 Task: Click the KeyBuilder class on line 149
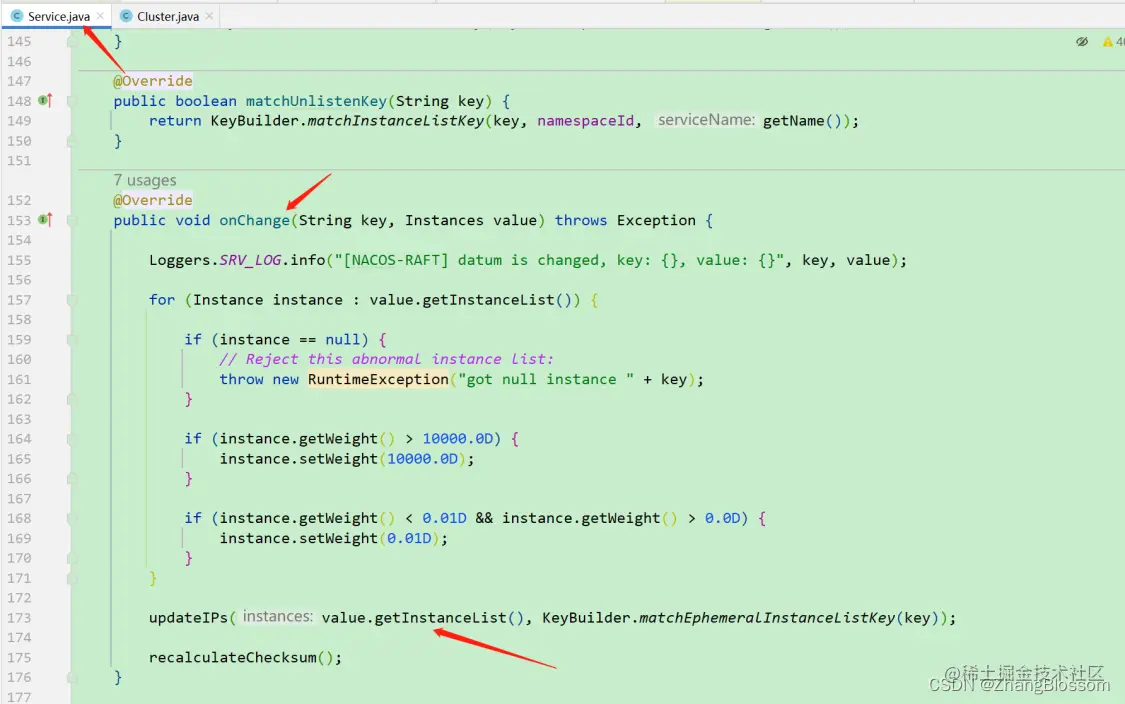254,121
